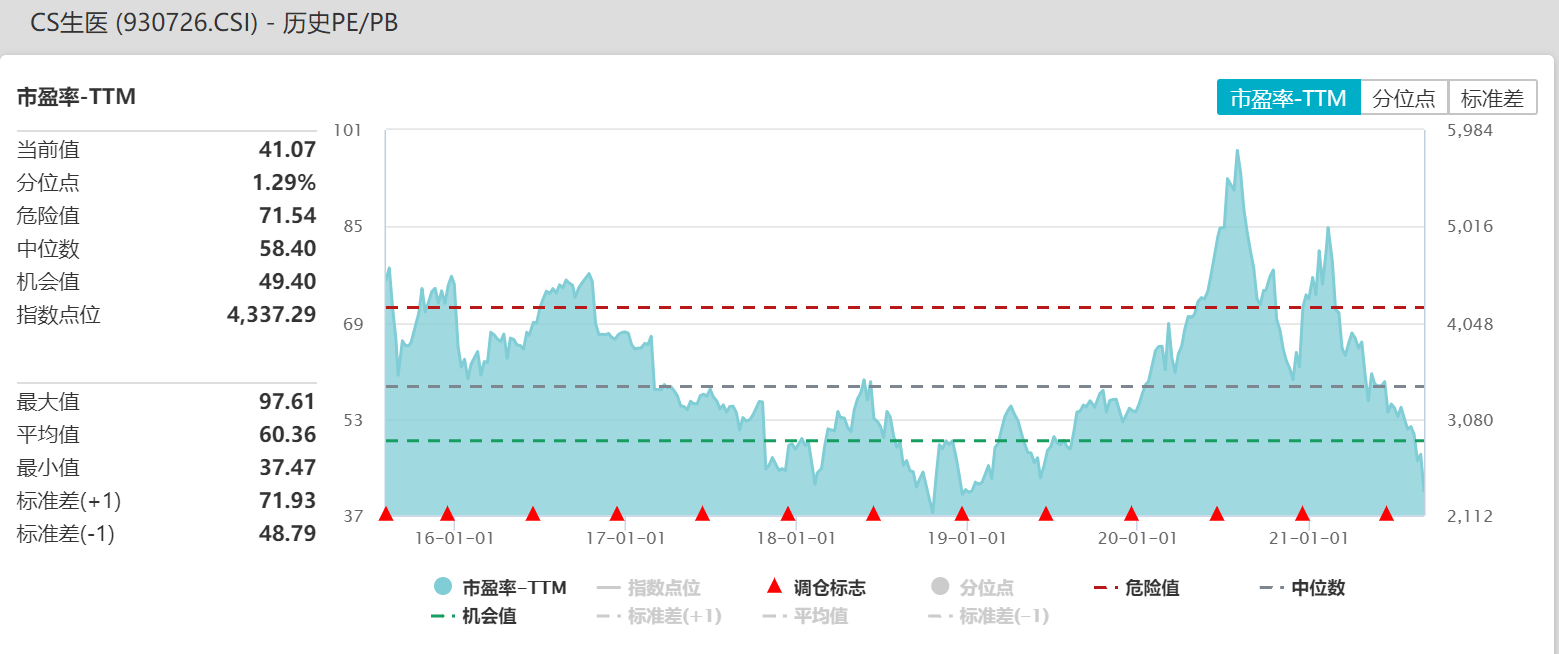Image resolution: width=1559 pixels, height=654 pixels.
Task: Click the red triangle marker at 21-01-01
Action: click(x=1303, y=513)
